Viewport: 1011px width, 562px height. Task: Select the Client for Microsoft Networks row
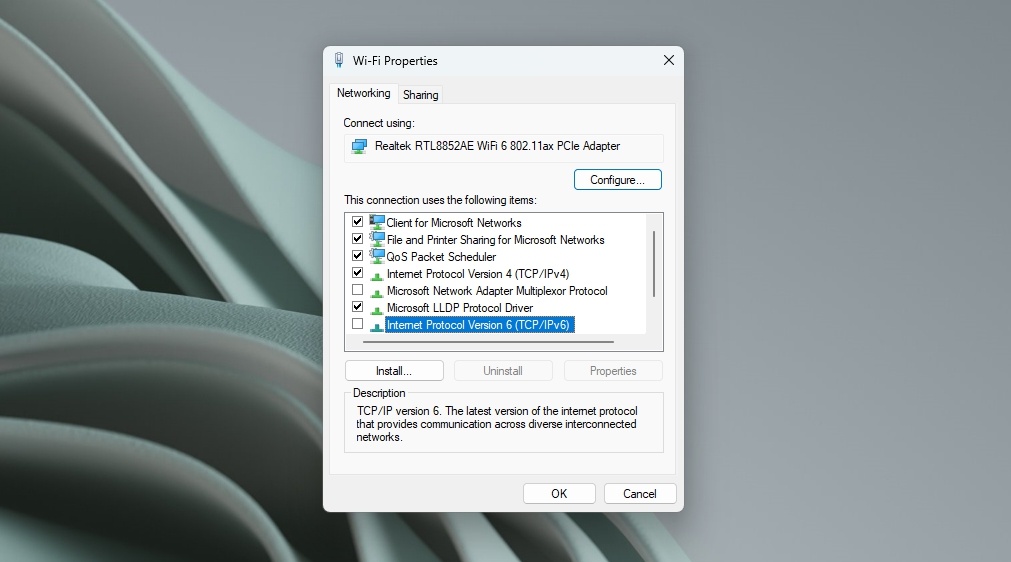454,222
